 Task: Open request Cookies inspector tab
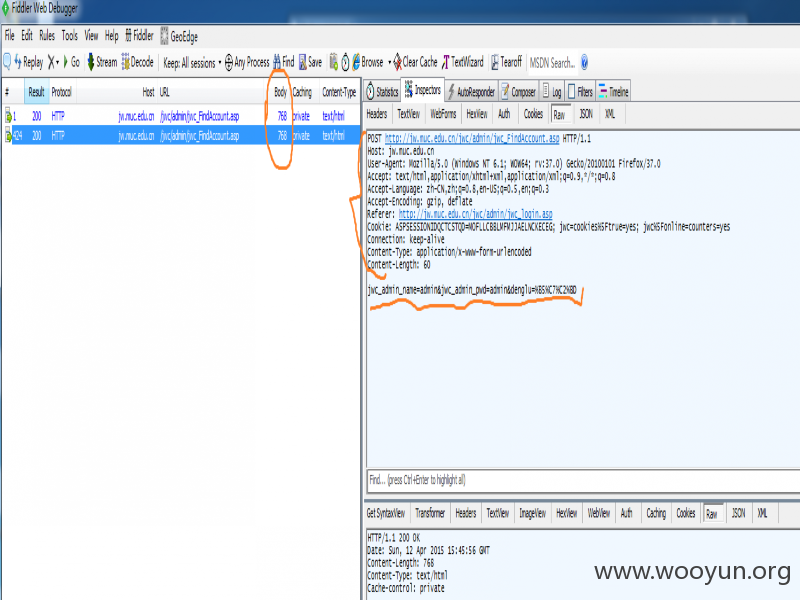pyautogui.click(x=533, y=114)
